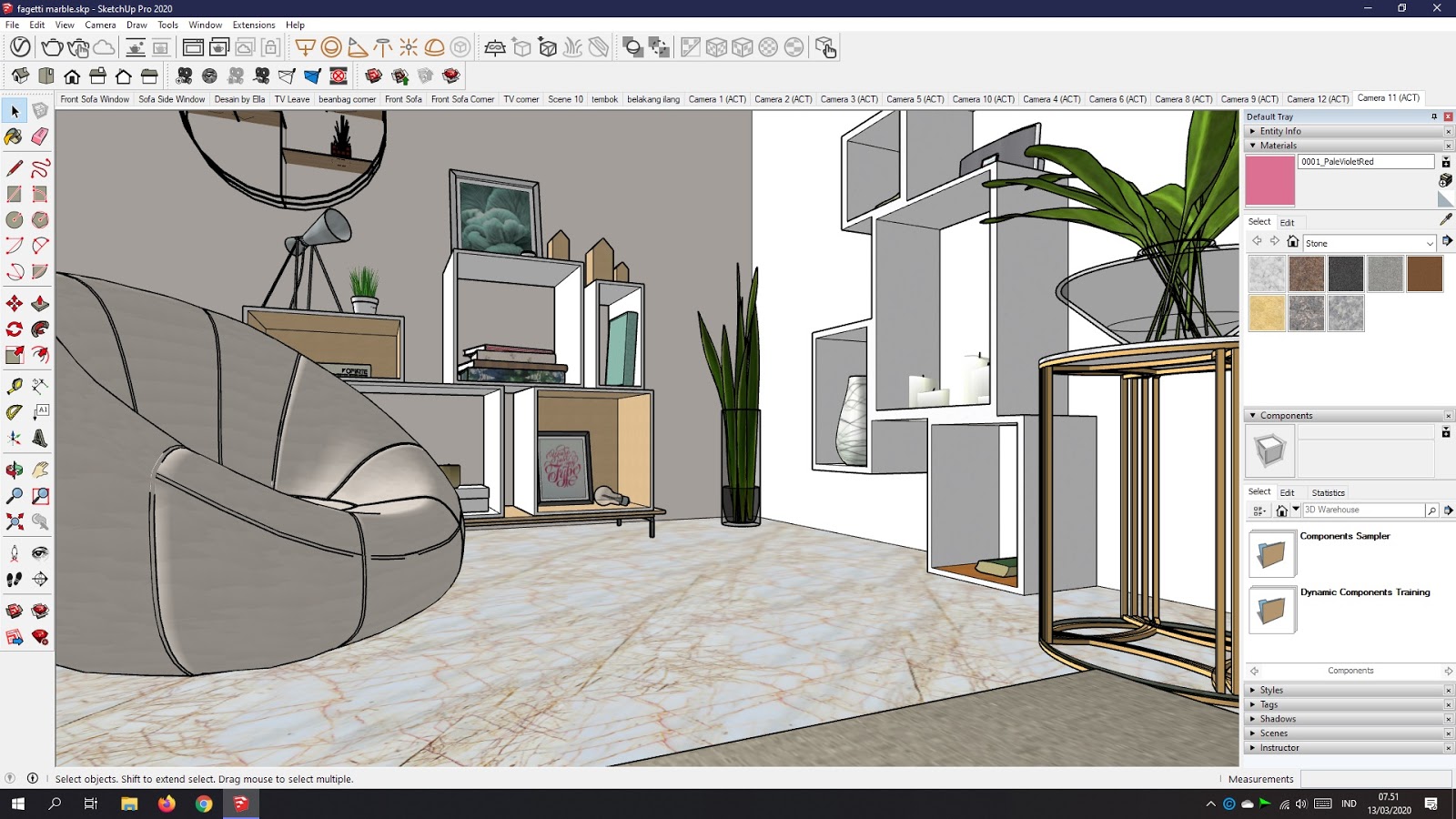Toggle Components secondary selection pane
Image resolution: width=1456 pixels, height=819 pixels.
point(1445,432)
